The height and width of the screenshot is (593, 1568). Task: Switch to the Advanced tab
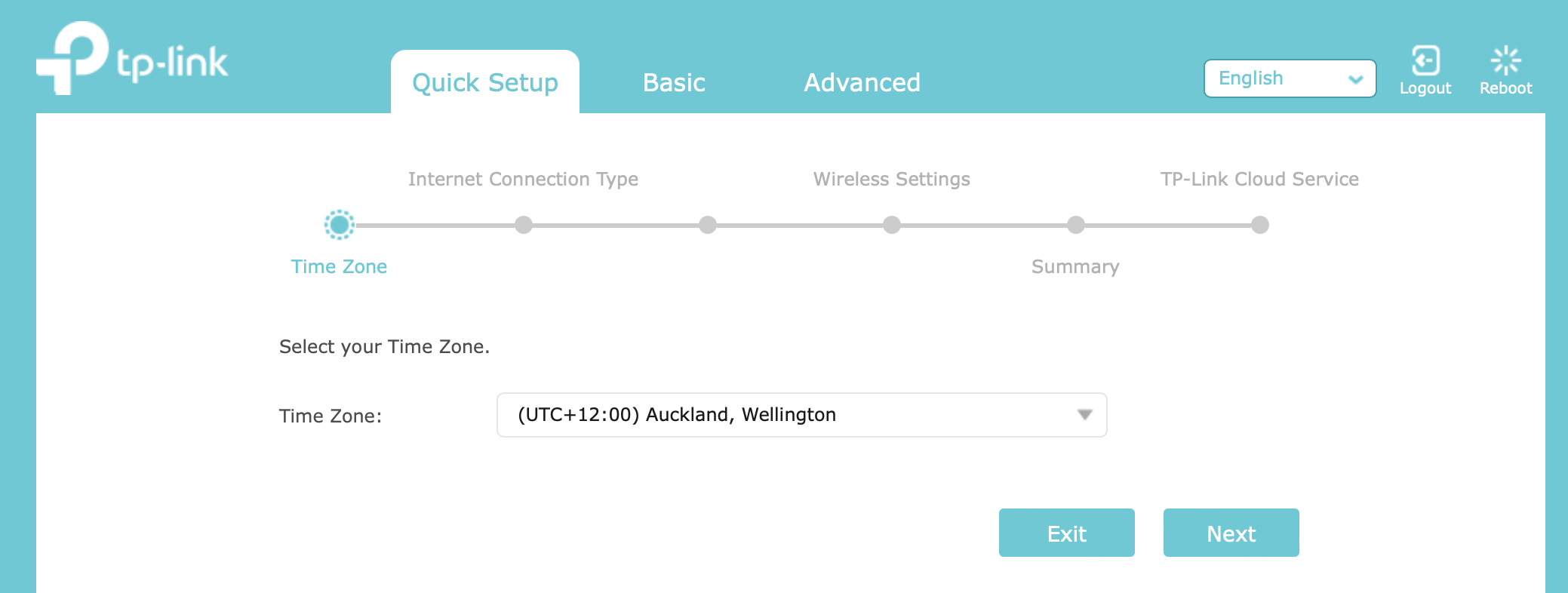862,83
